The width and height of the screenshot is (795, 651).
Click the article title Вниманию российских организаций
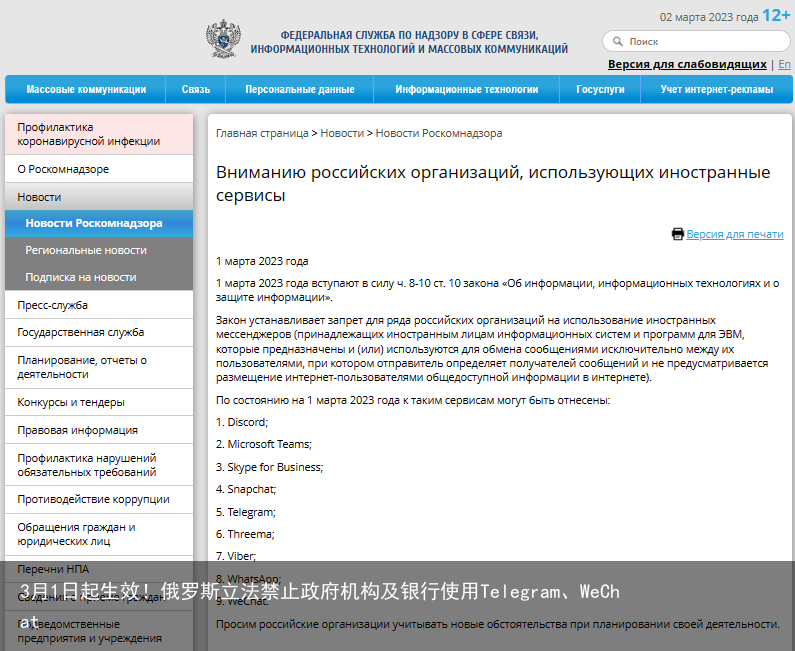(493, 184)
